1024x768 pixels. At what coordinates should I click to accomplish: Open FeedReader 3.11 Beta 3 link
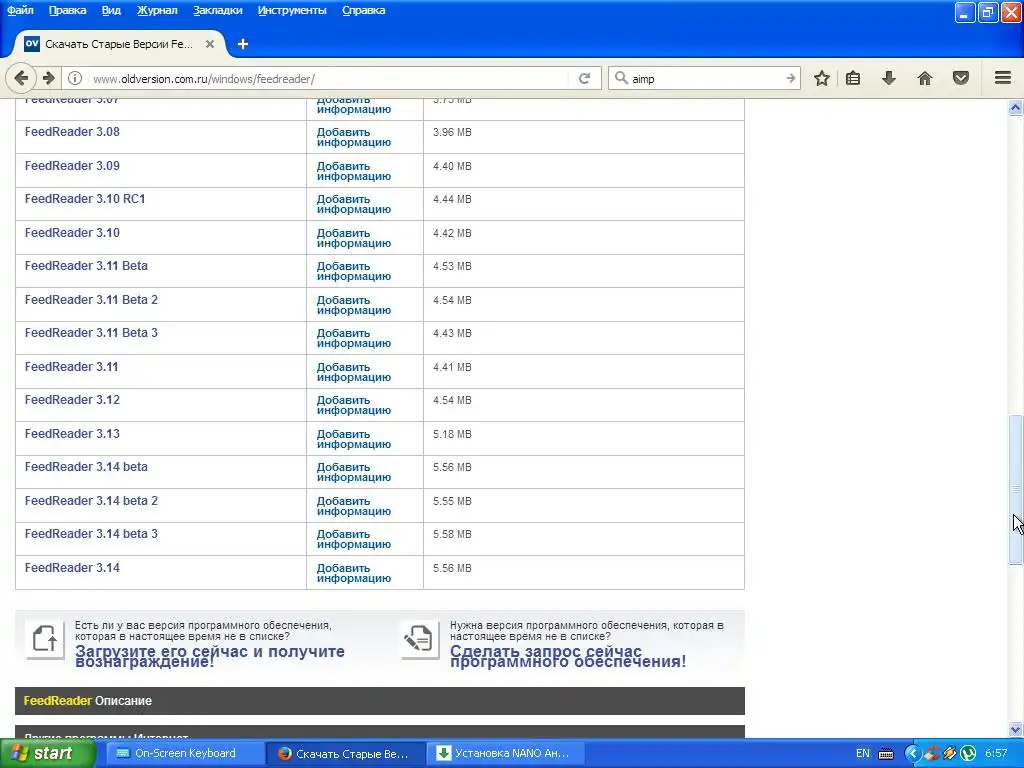coord(91,332)
